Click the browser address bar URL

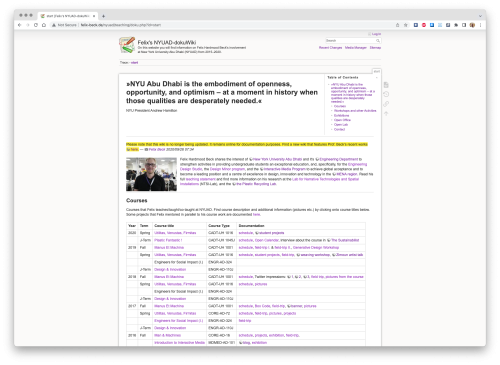point(121,25)
